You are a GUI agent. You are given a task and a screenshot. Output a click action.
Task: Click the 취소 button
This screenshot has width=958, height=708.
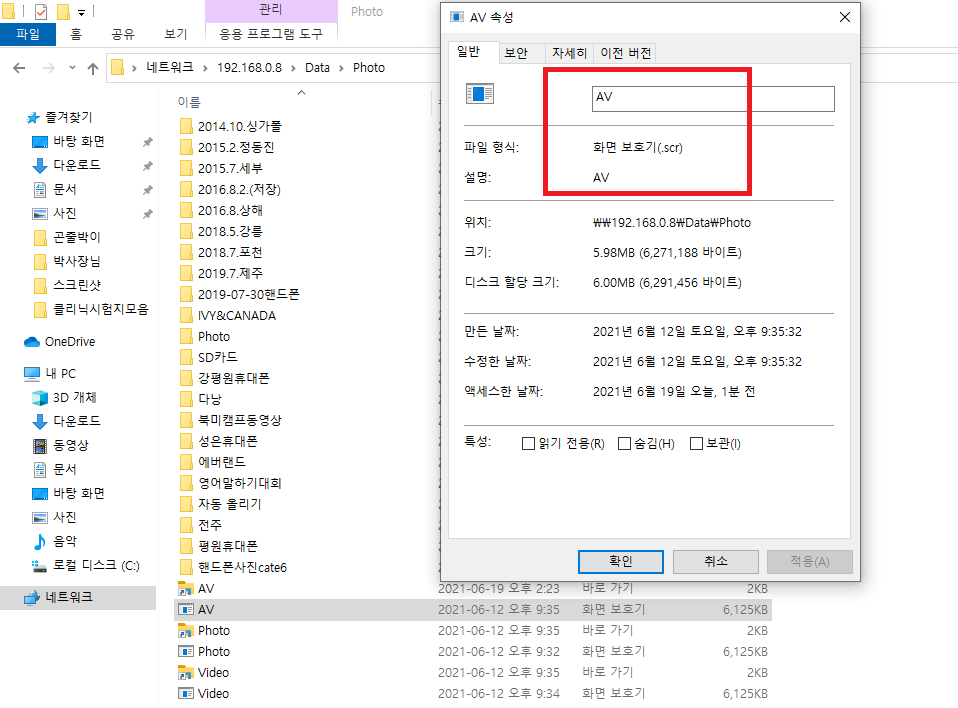(715, 562)
